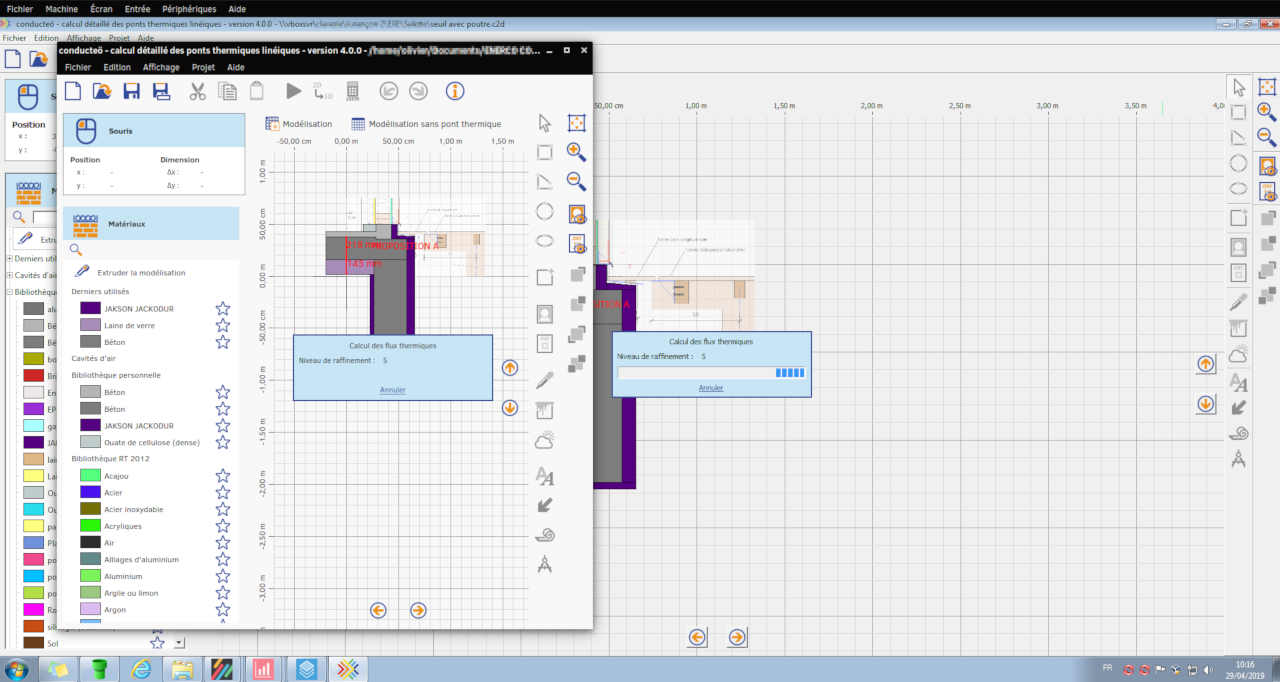This screenshot has width=1280, height=682.
Task: Select the rectangle drawing tool in front window
Action: [545, 152]
